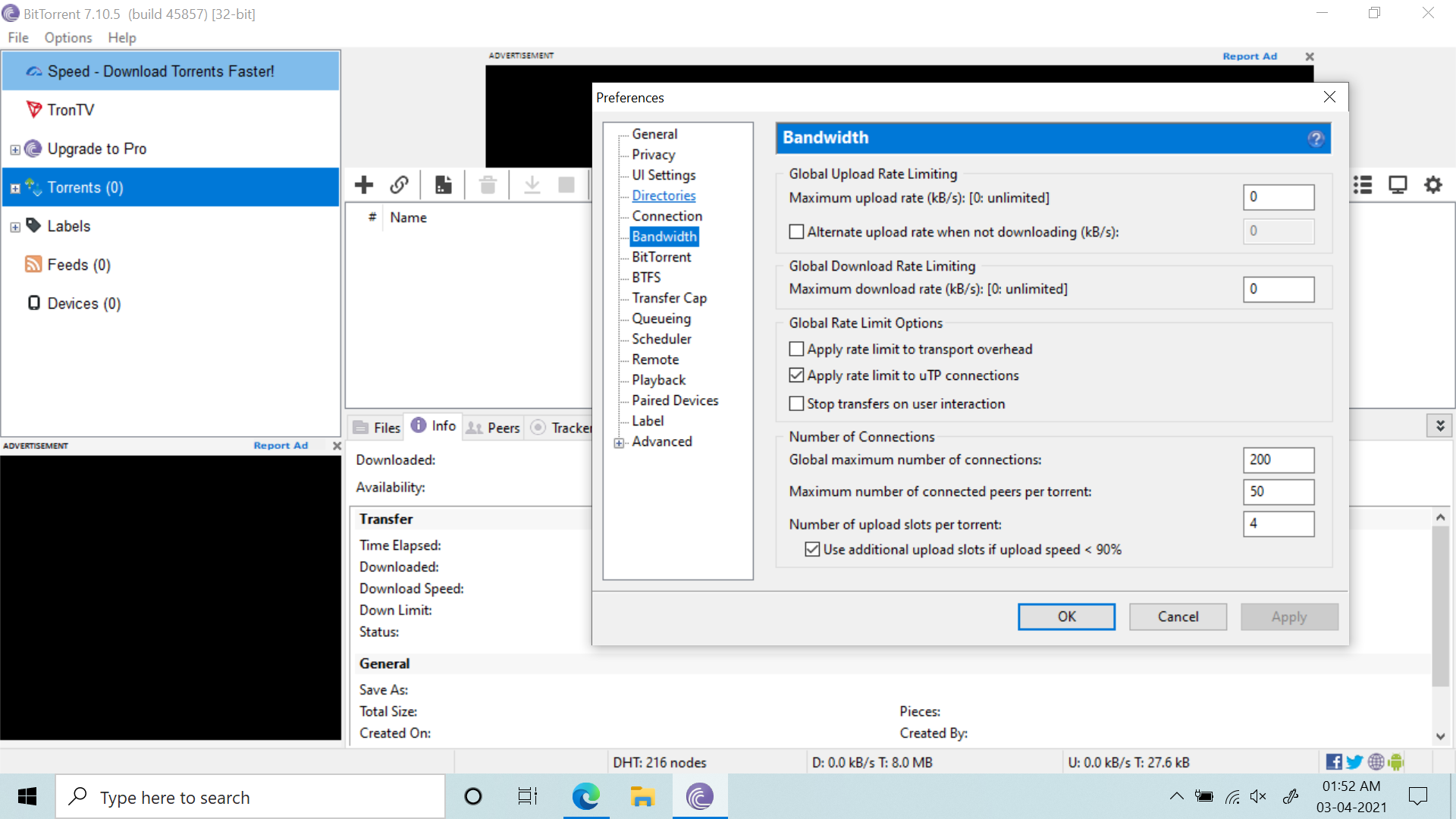1456x819 pixels.
Task: Toggle Use additional upload slots checkbox
Action: tap(812, 550)
